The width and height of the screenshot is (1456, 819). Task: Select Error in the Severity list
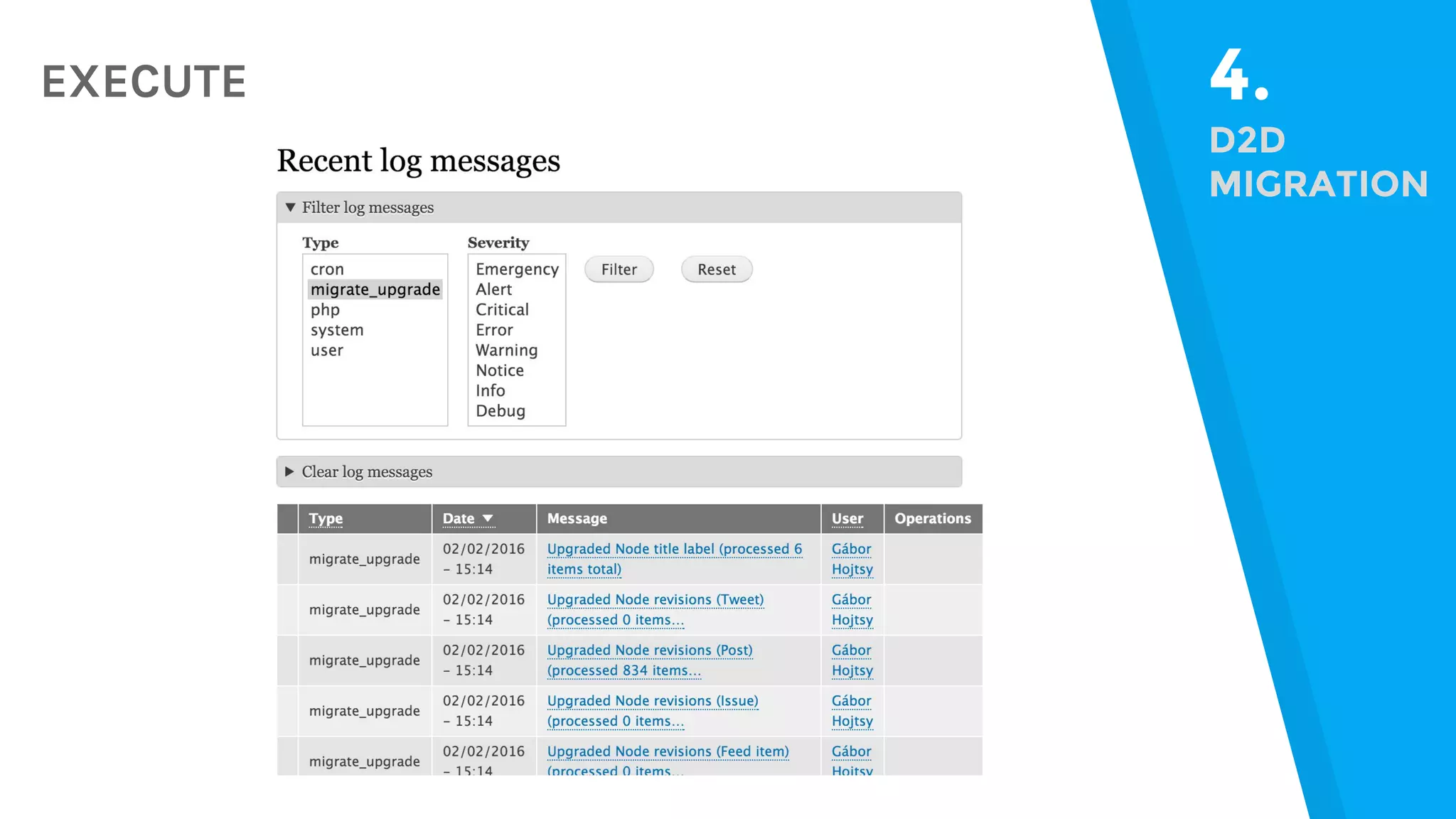click(494, 330)
